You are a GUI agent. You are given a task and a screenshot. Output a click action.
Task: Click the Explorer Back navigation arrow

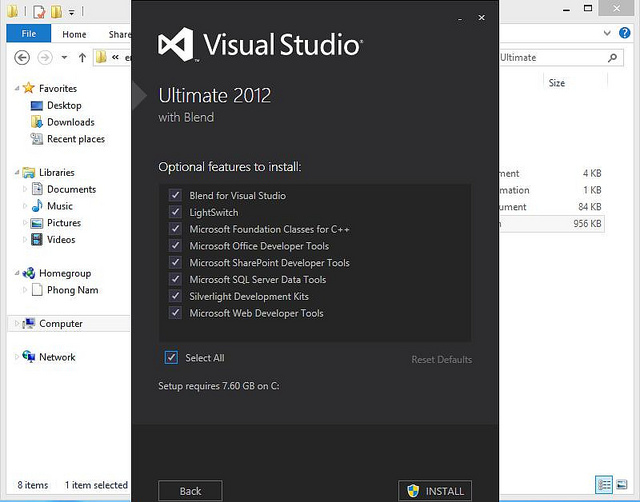click(22, 58)
